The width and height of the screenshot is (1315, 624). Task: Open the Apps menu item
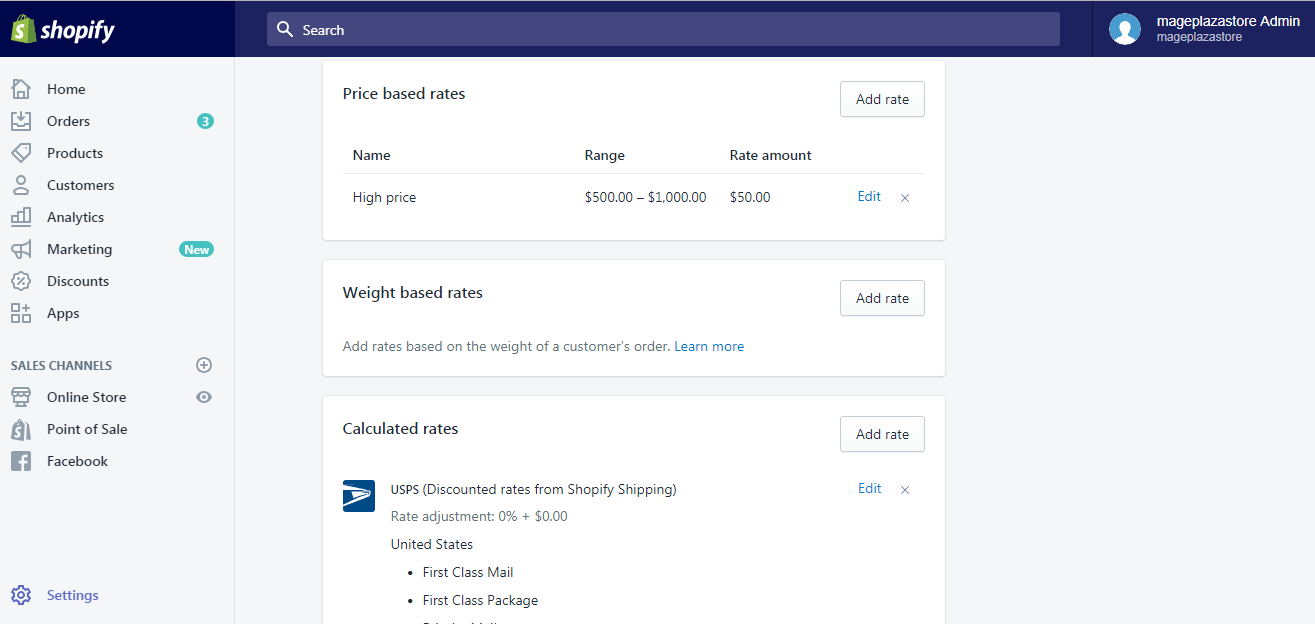63,313
